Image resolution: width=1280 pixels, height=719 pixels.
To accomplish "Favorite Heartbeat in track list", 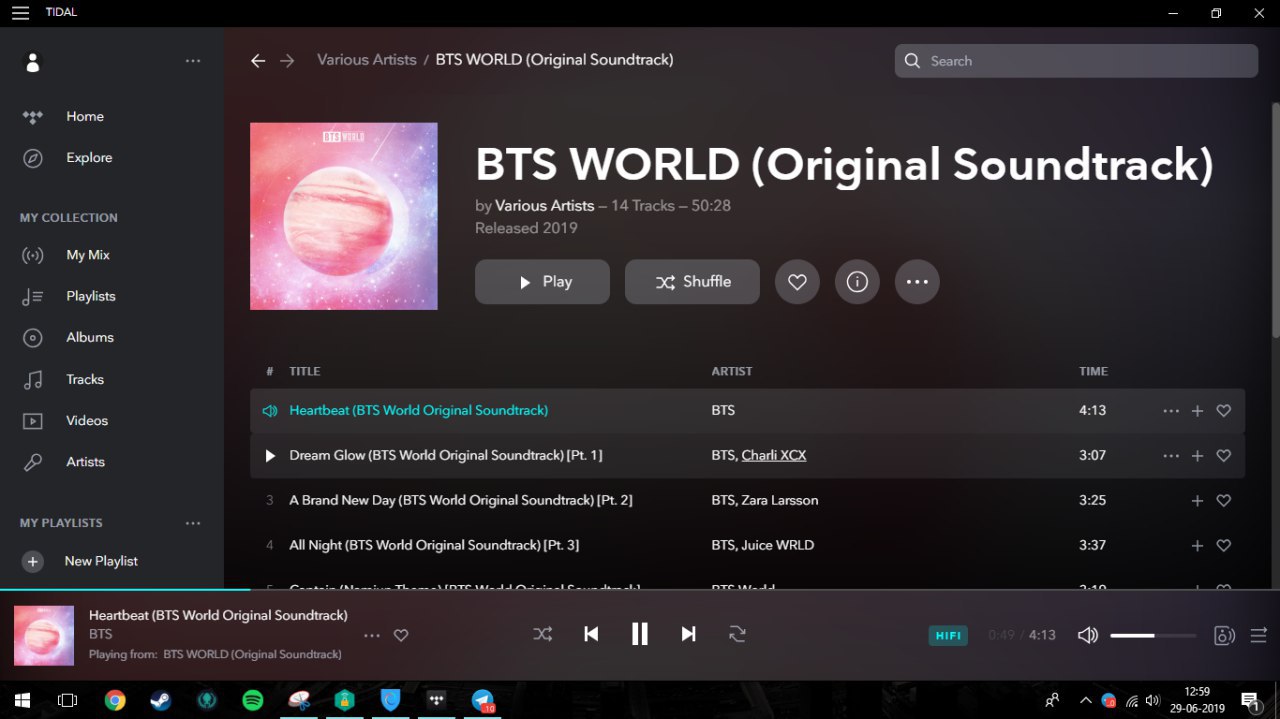I will [1223, 411].
